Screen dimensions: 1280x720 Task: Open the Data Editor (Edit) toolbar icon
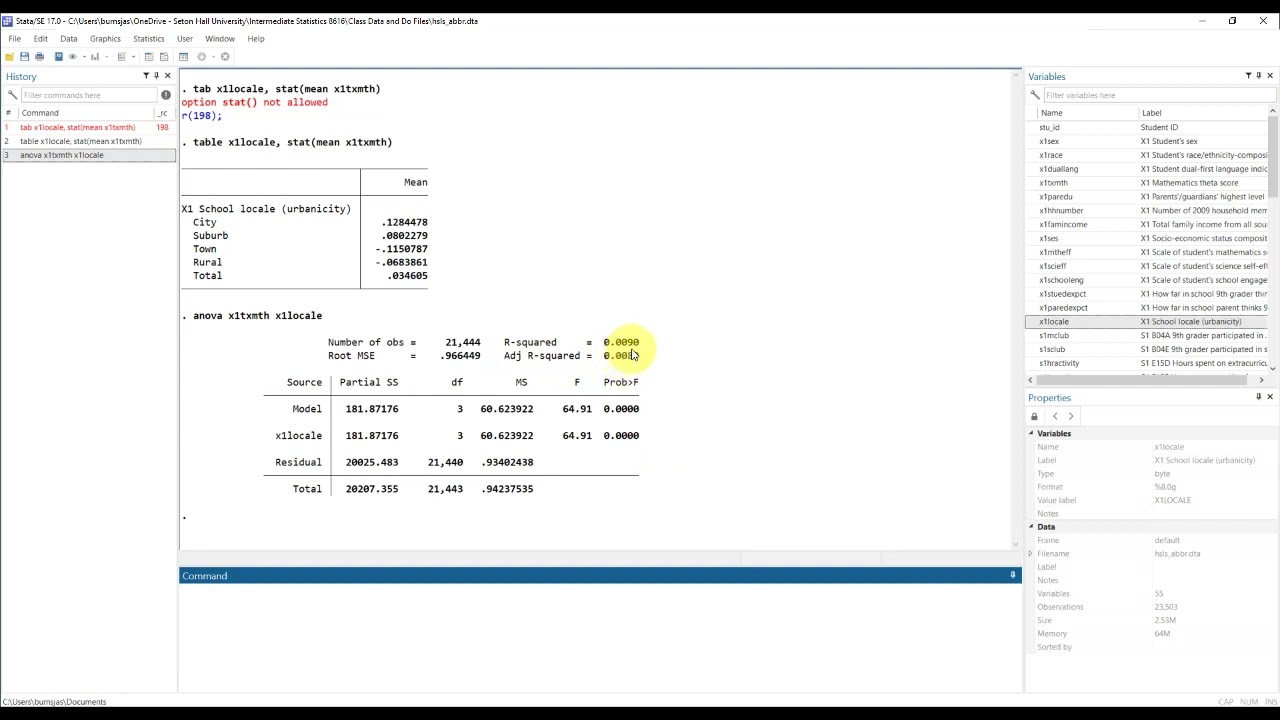pyautogui.click(x=149, y=56)
